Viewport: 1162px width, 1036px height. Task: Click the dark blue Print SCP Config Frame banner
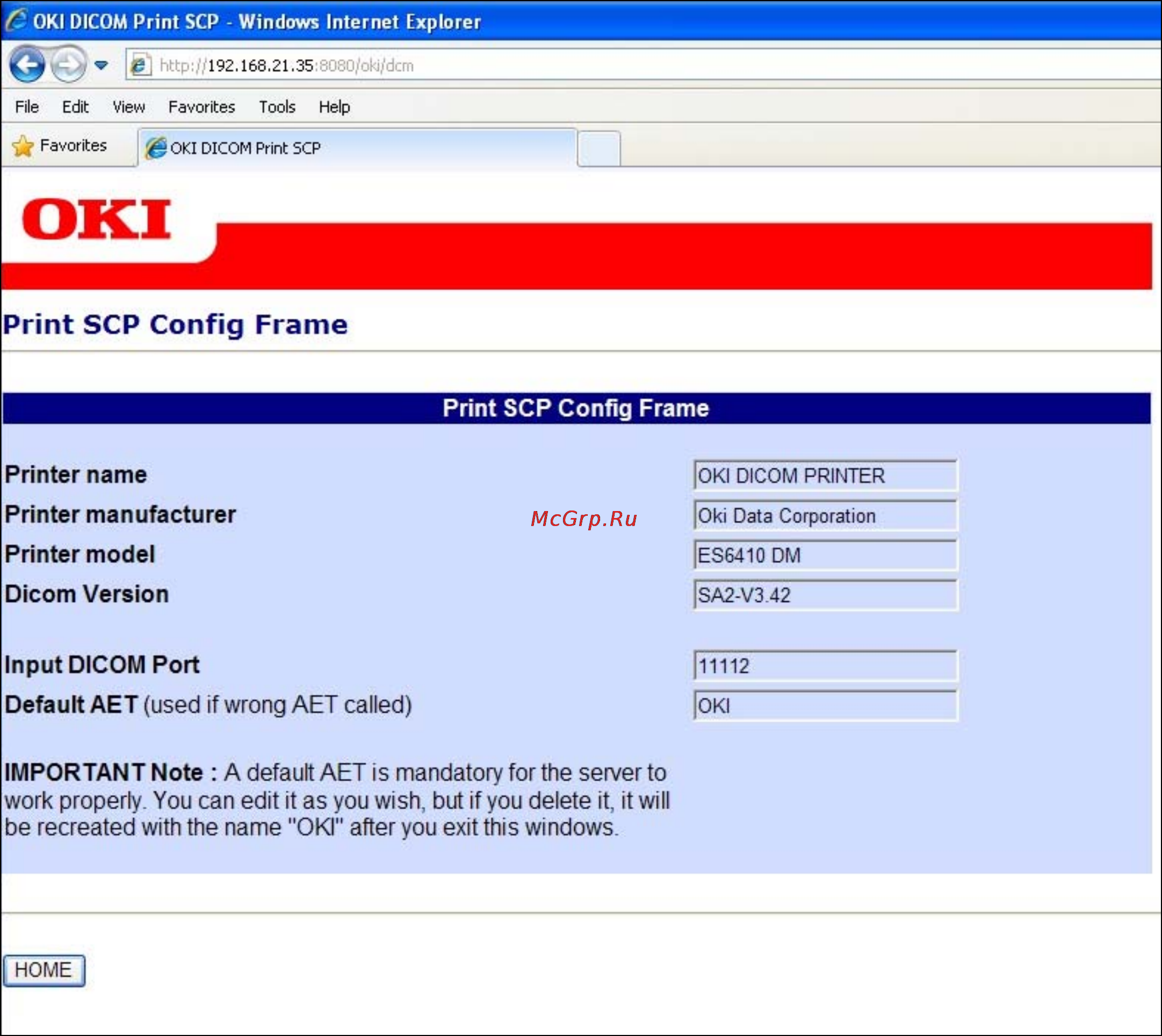576,408
